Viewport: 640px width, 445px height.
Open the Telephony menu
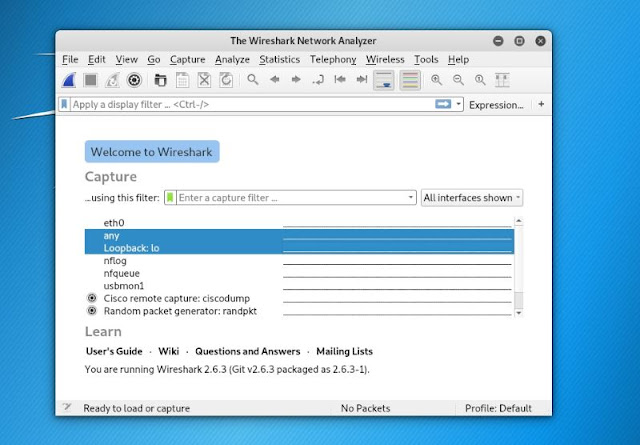point(333,60)
